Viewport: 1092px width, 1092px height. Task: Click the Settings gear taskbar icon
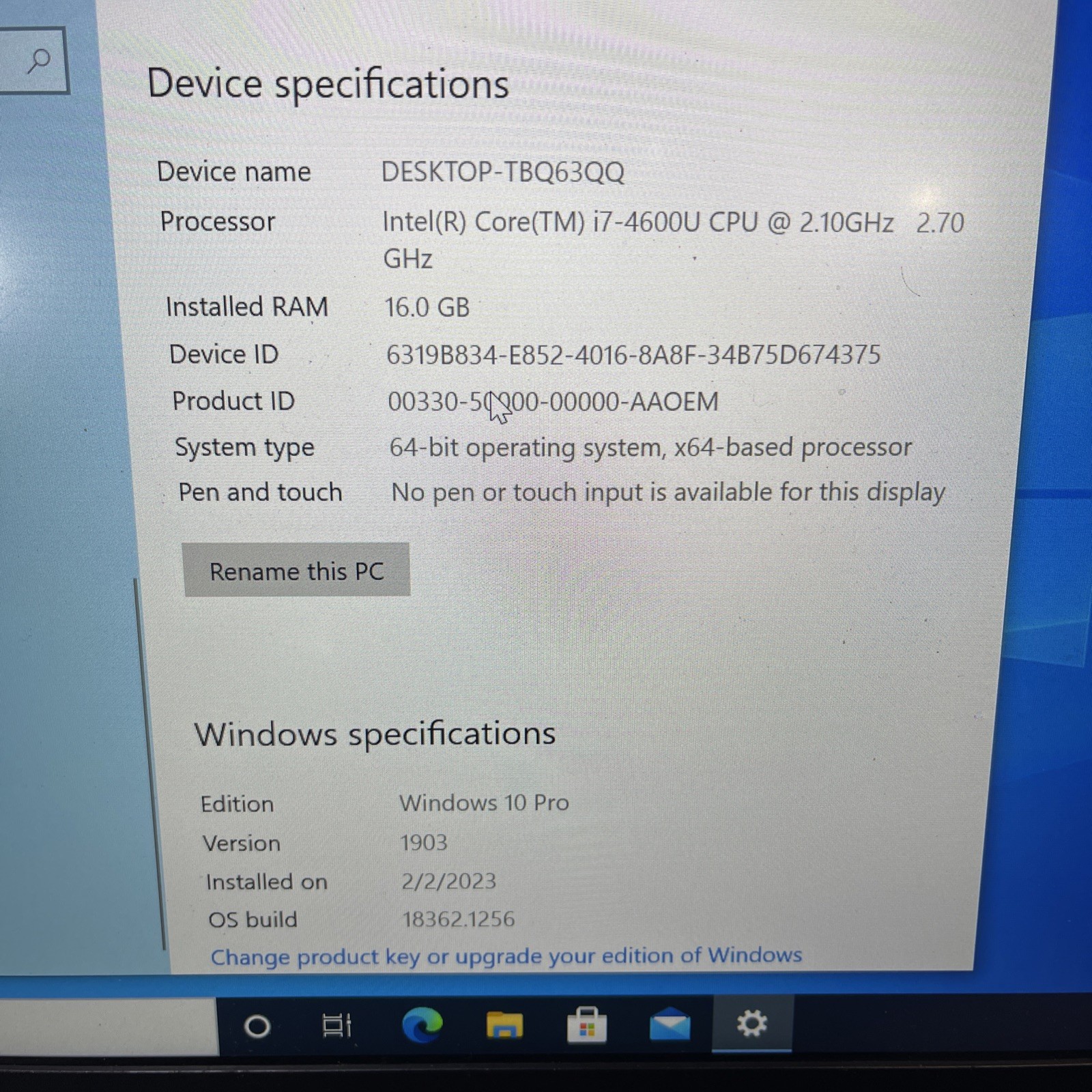coord(752,1023)
